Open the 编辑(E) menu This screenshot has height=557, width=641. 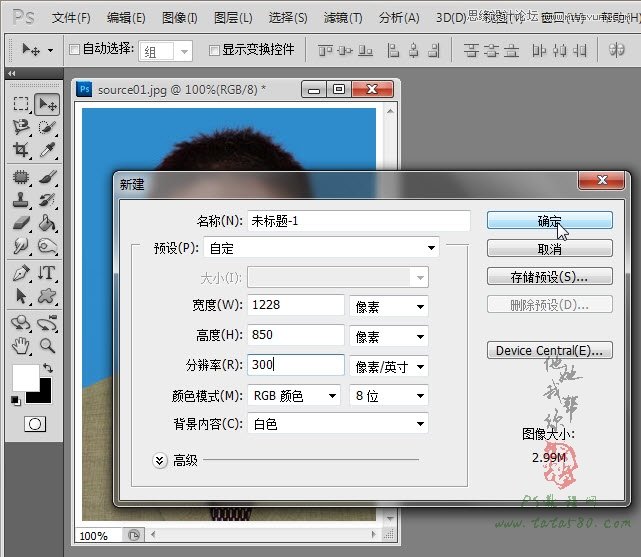coord(126,18)
